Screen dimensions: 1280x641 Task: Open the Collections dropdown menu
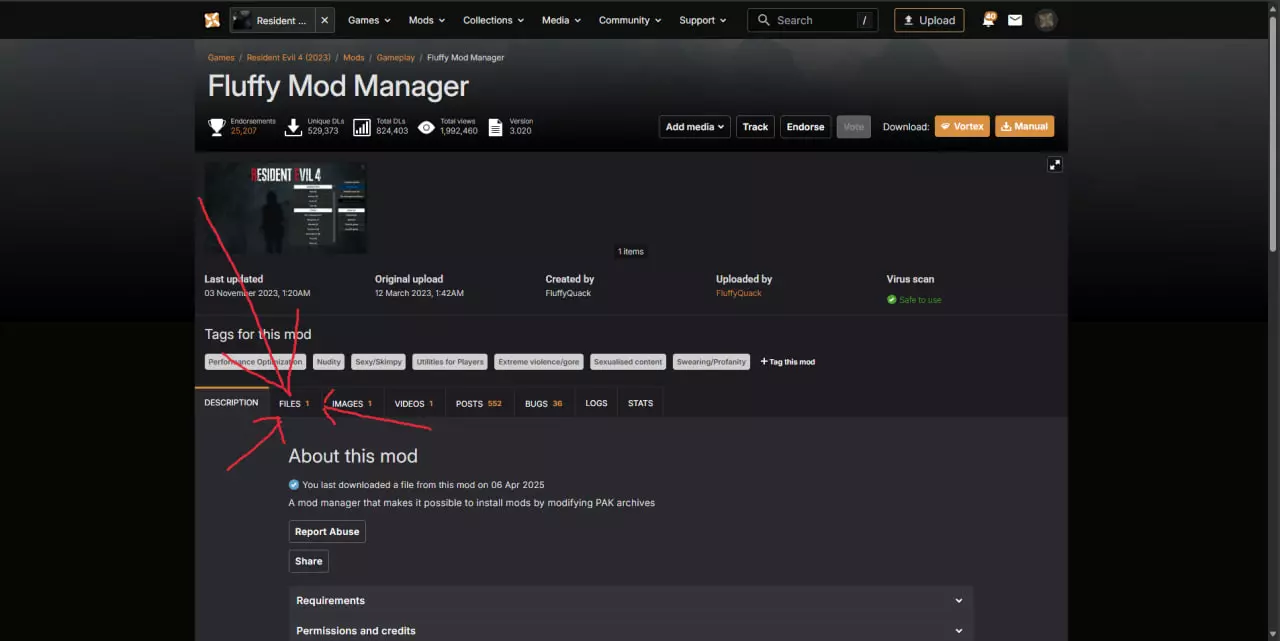click(493, 20)
